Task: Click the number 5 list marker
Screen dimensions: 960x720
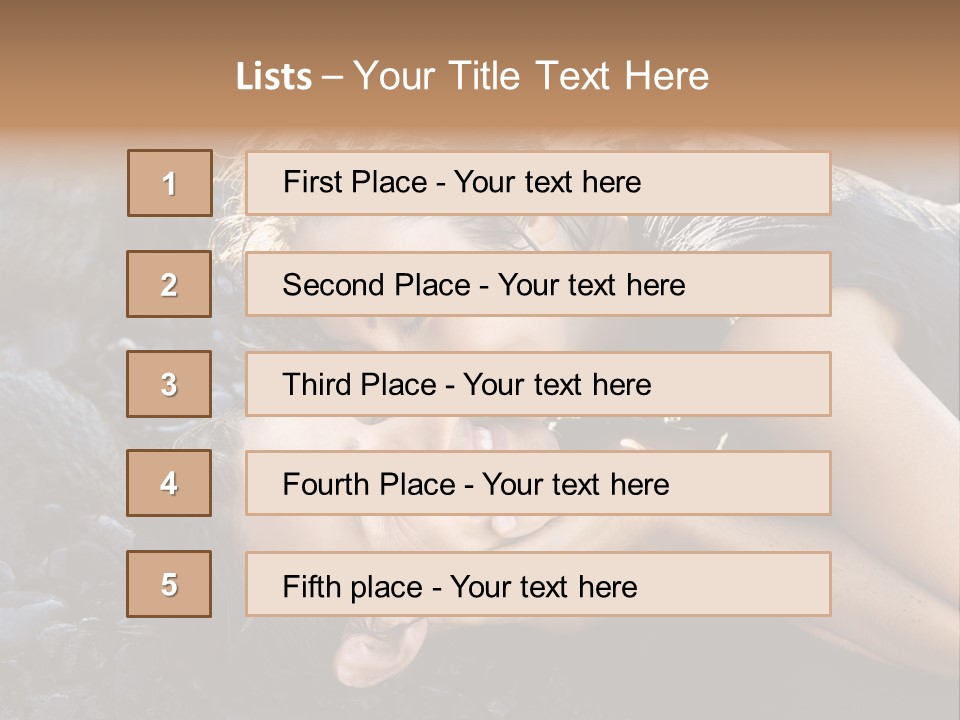Action: (x=169, y=584)
